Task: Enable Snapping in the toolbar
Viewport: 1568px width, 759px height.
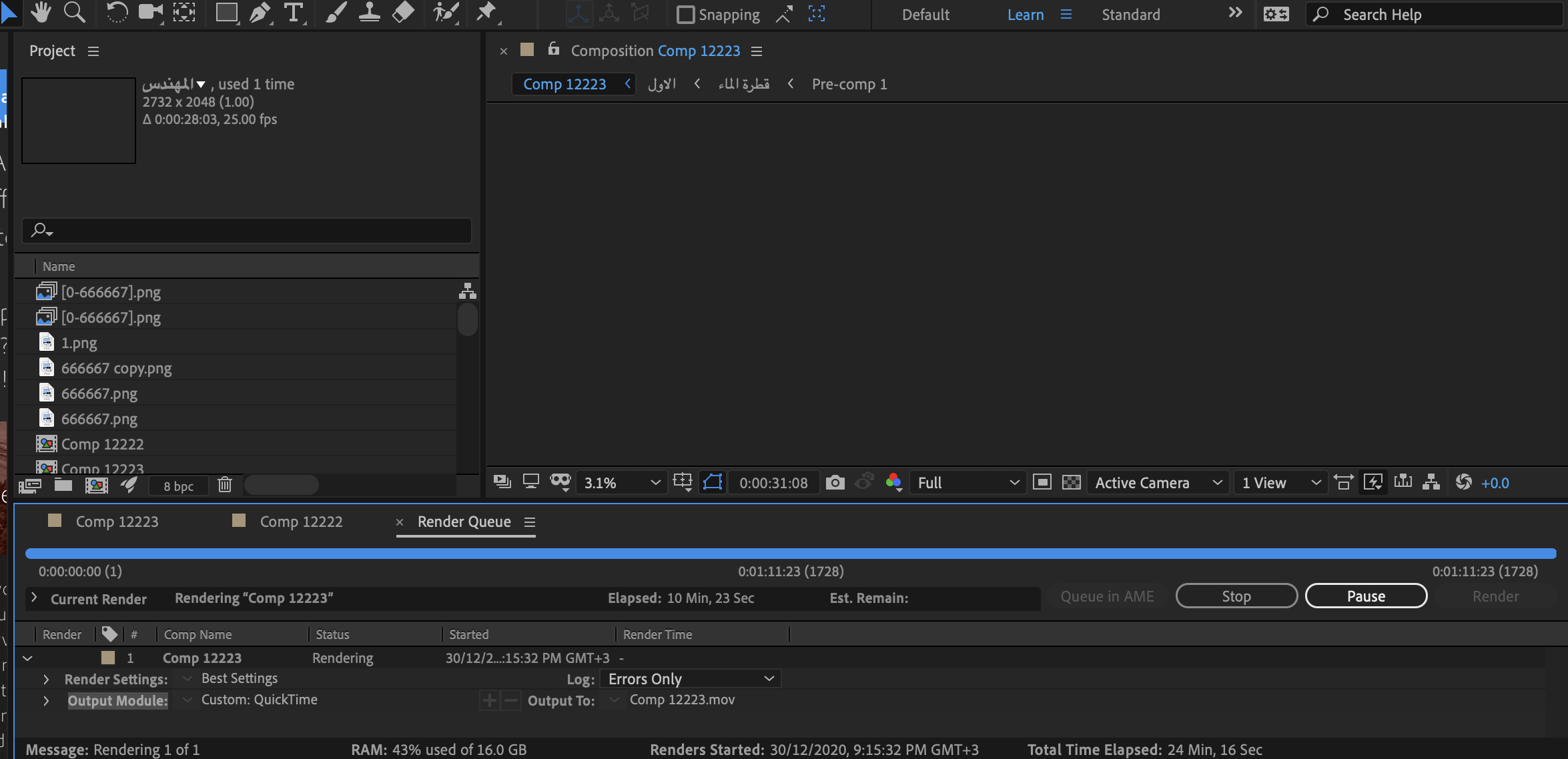Action: point(685,15)
